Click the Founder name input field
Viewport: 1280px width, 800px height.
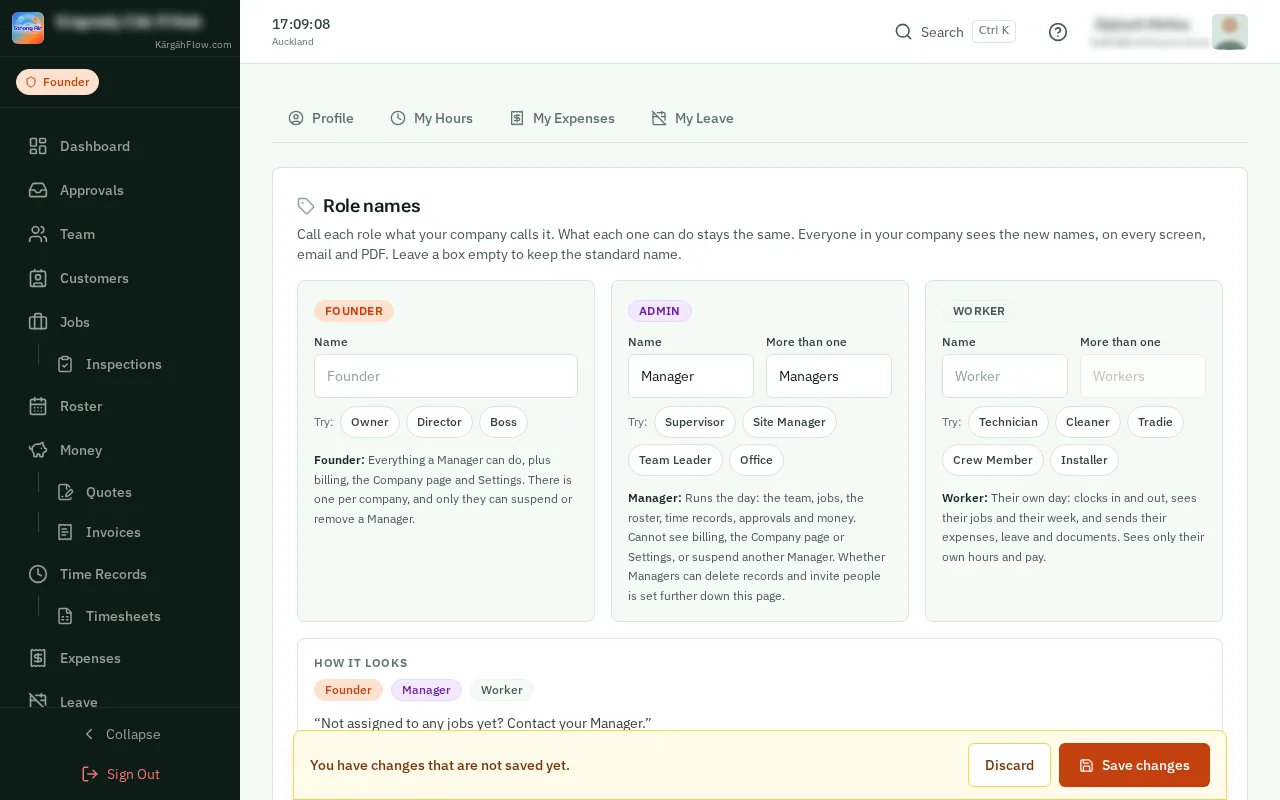pyautogui.click(x=446, y=376)
